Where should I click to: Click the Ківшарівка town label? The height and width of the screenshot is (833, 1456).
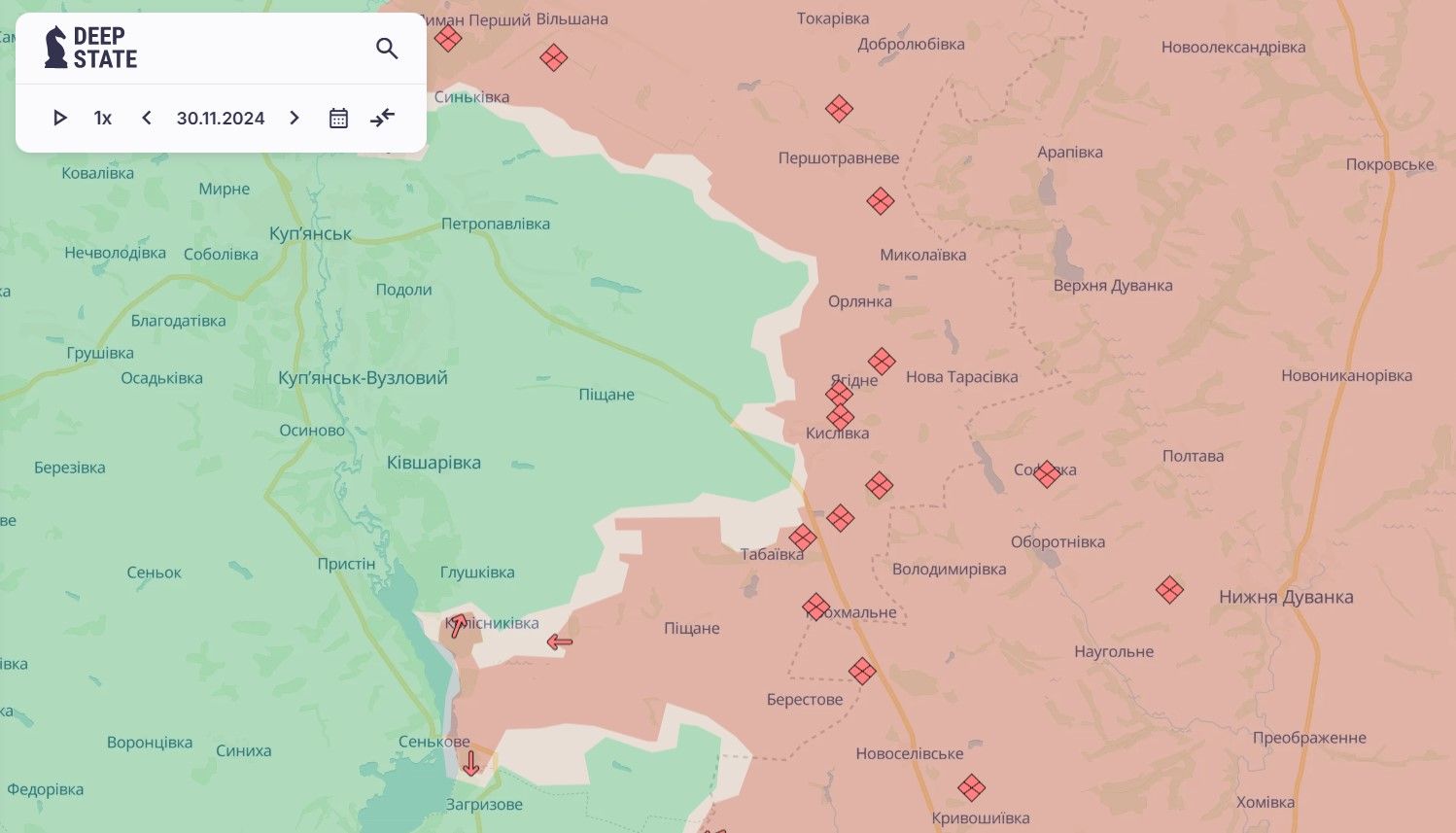click(433, 463)
